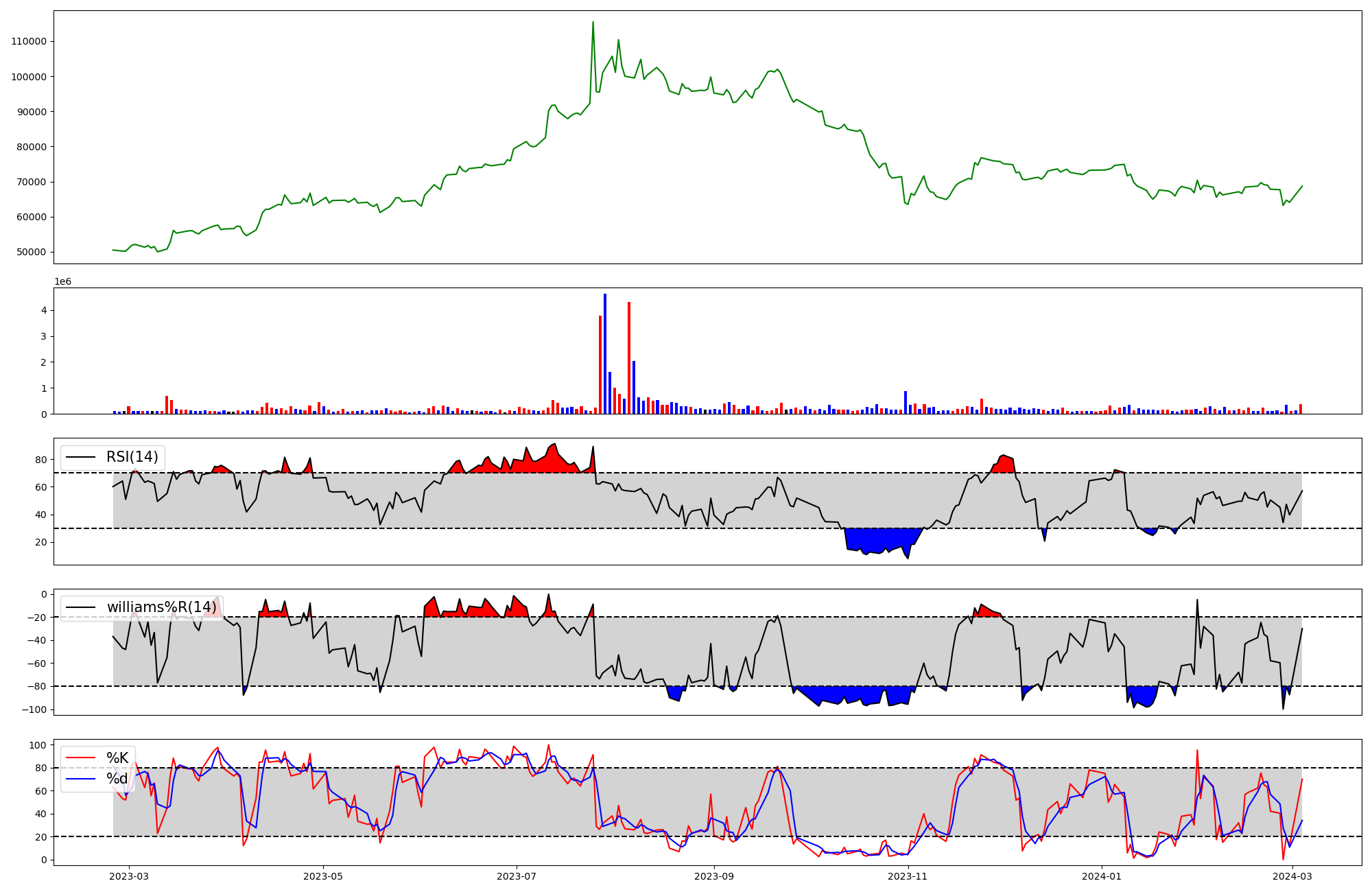Click the highest peak of the green price line

pyautogui.click(x=593, y=23)
